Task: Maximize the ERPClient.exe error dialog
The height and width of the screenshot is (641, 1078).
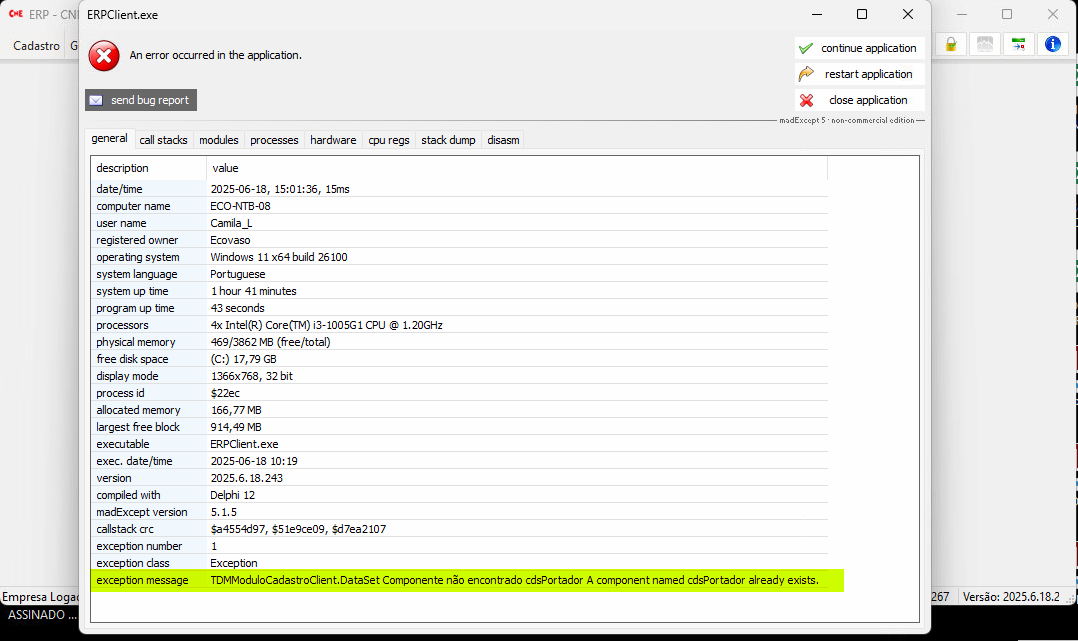Action: coord(862,15)
